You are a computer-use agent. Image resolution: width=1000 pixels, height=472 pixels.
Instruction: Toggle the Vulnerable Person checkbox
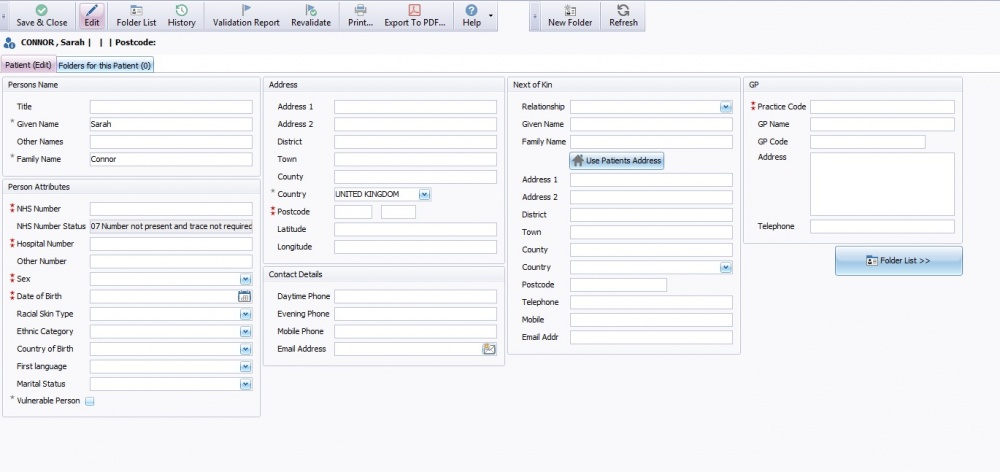pyautogui.click(x=89, y=402)
